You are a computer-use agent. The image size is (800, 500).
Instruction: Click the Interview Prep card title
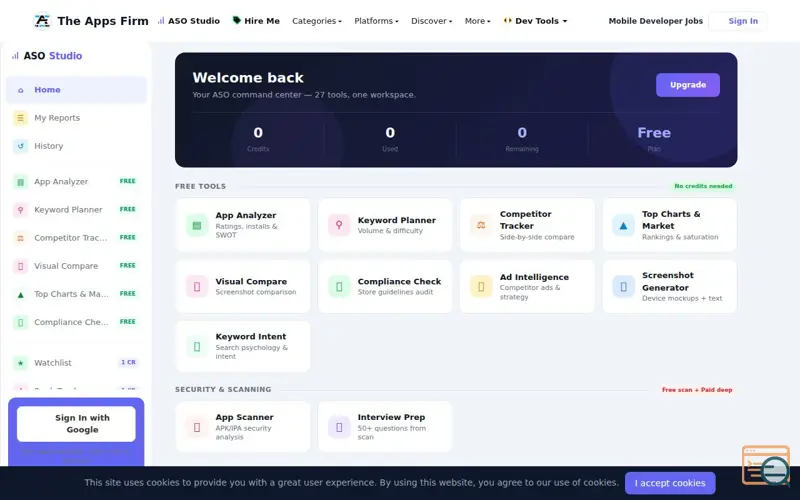[391, 417]
